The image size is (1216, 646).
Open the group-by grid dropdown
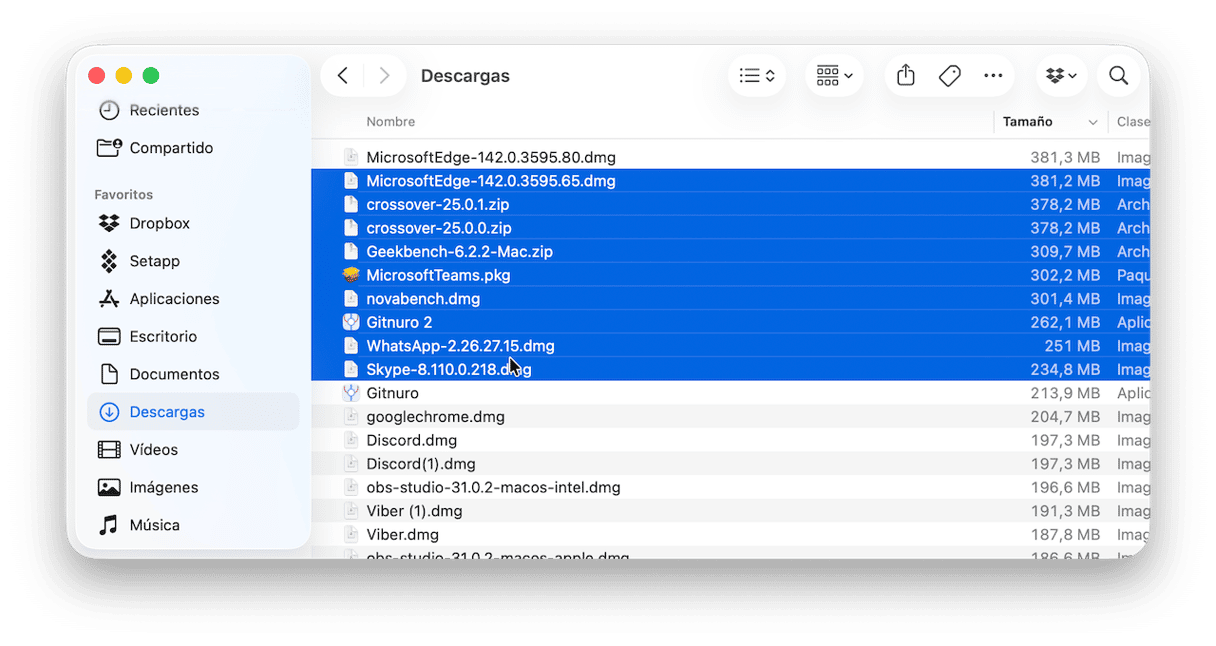(x=834, y=76)
